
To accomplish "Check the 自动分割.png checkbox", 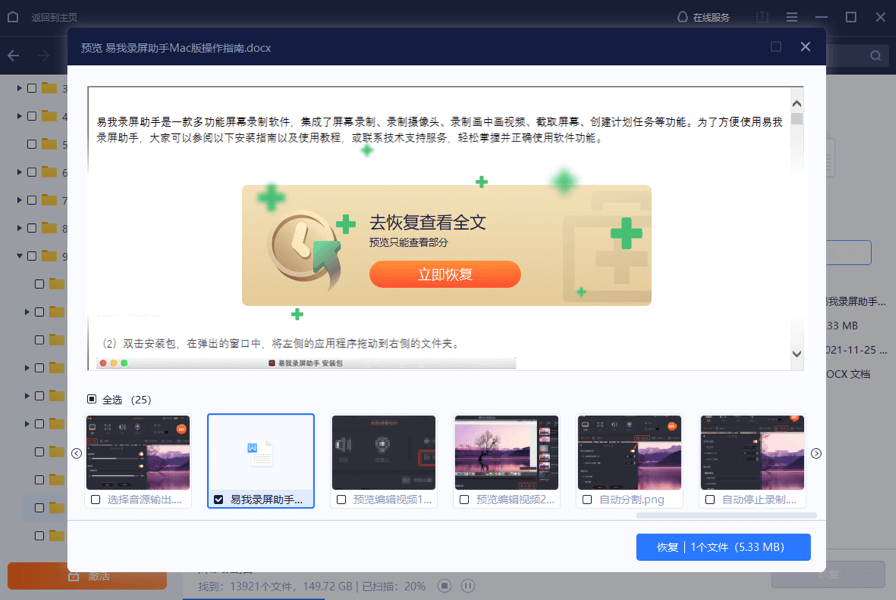I will tap(587, 499).
